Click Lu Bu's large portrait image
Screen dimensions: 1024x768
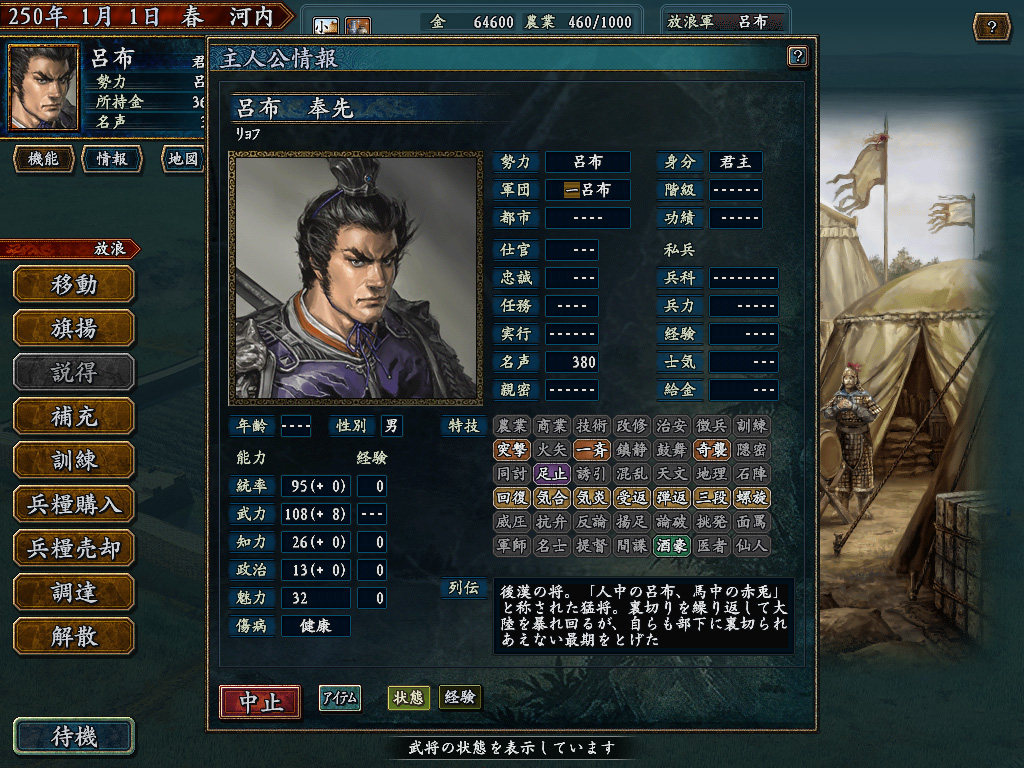click(356, 278)
